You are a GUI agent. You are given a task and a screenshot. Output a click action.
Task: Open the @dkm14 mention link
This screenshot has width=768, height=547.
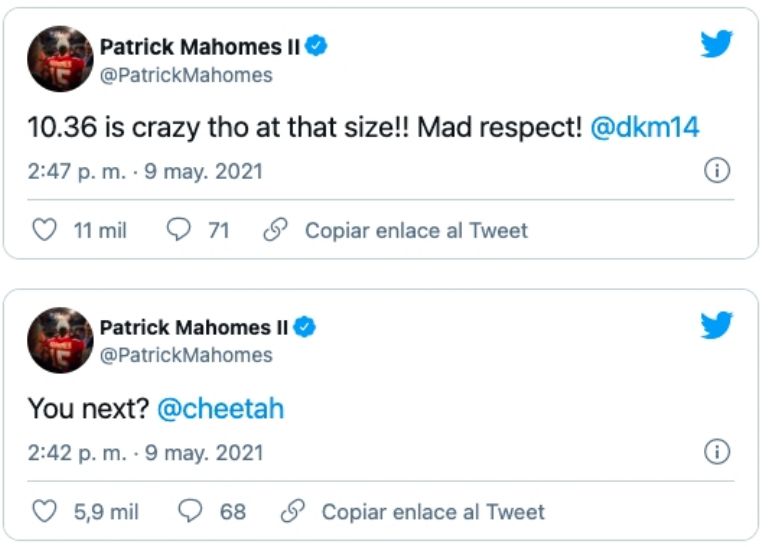pyautogui.click(x=644, y=127)
